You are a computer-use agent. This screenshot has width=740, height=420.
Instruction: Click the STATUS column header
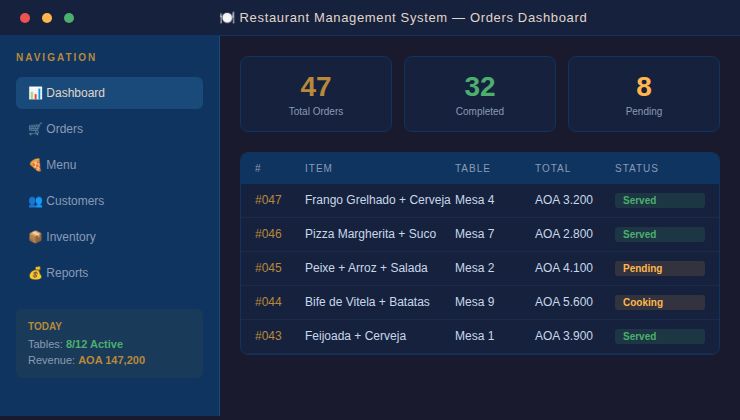[x=636, y=168]
